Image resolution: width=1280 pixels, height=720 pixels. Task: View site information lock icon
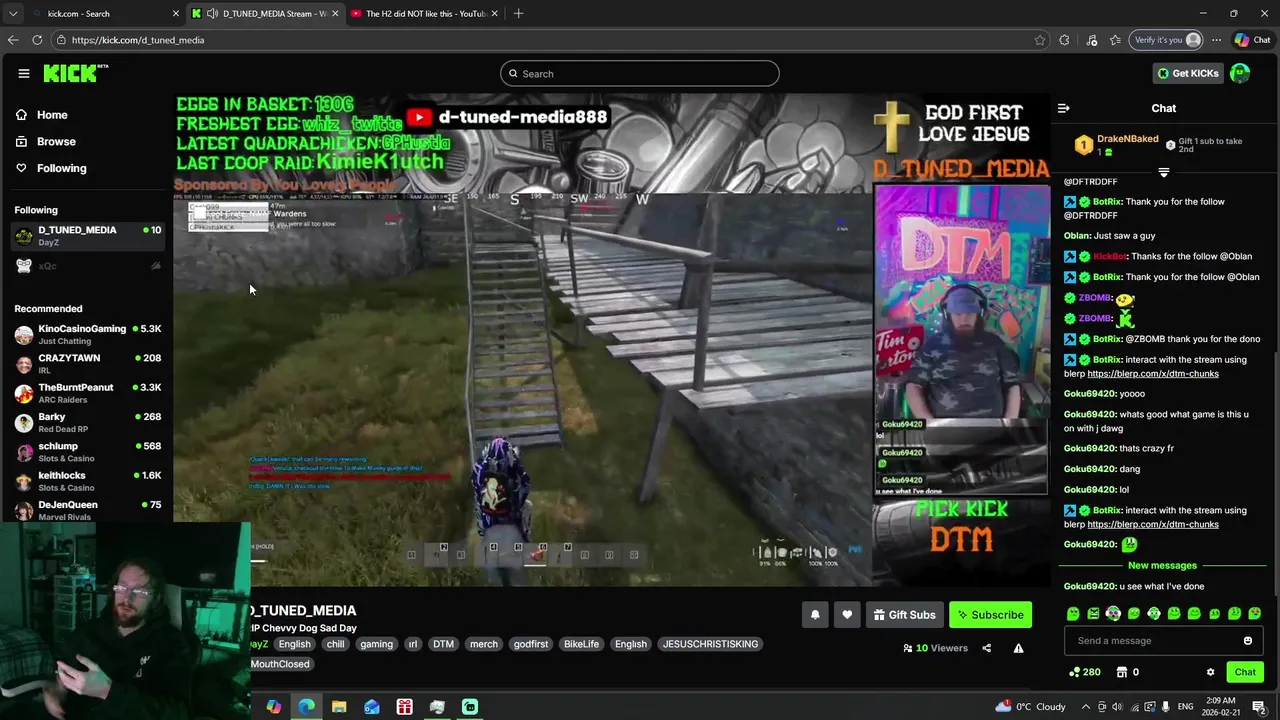coord(61,40)
